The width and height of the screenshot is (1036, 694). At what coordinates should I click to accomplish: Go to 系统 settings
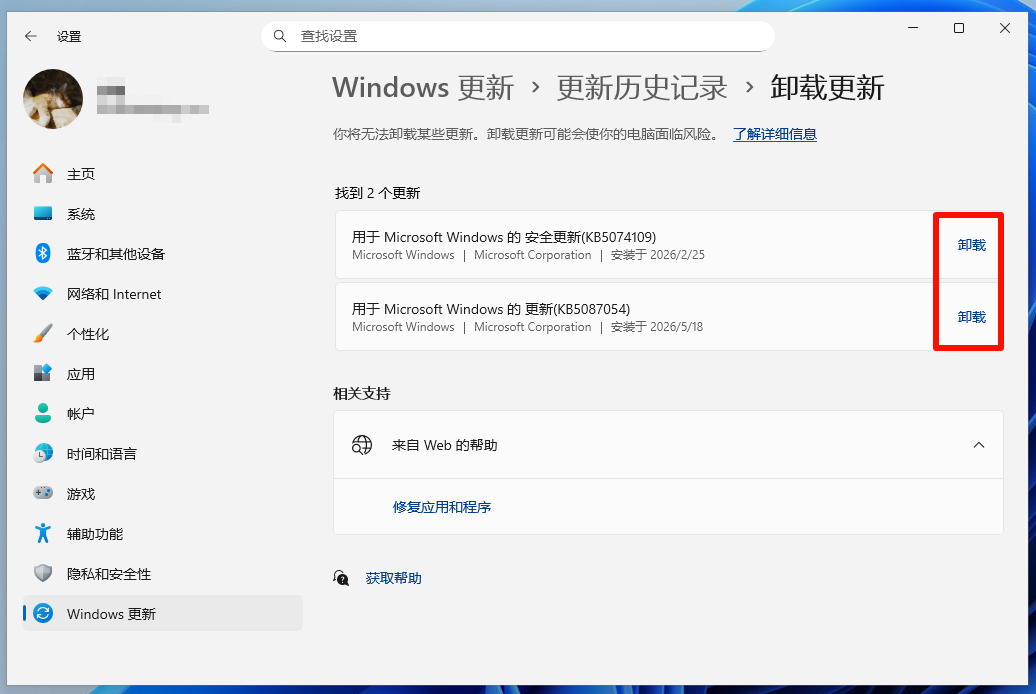click(x=163, y=213)
